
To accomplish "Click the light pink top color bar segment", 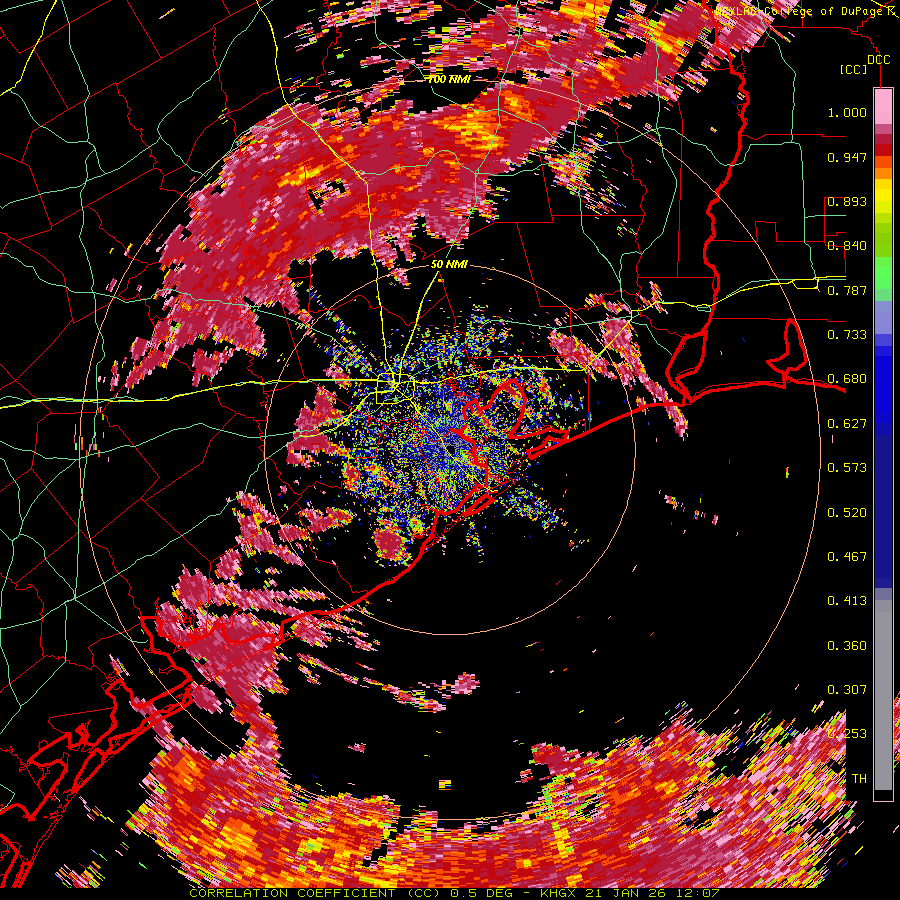I will (x=883, y=106).
